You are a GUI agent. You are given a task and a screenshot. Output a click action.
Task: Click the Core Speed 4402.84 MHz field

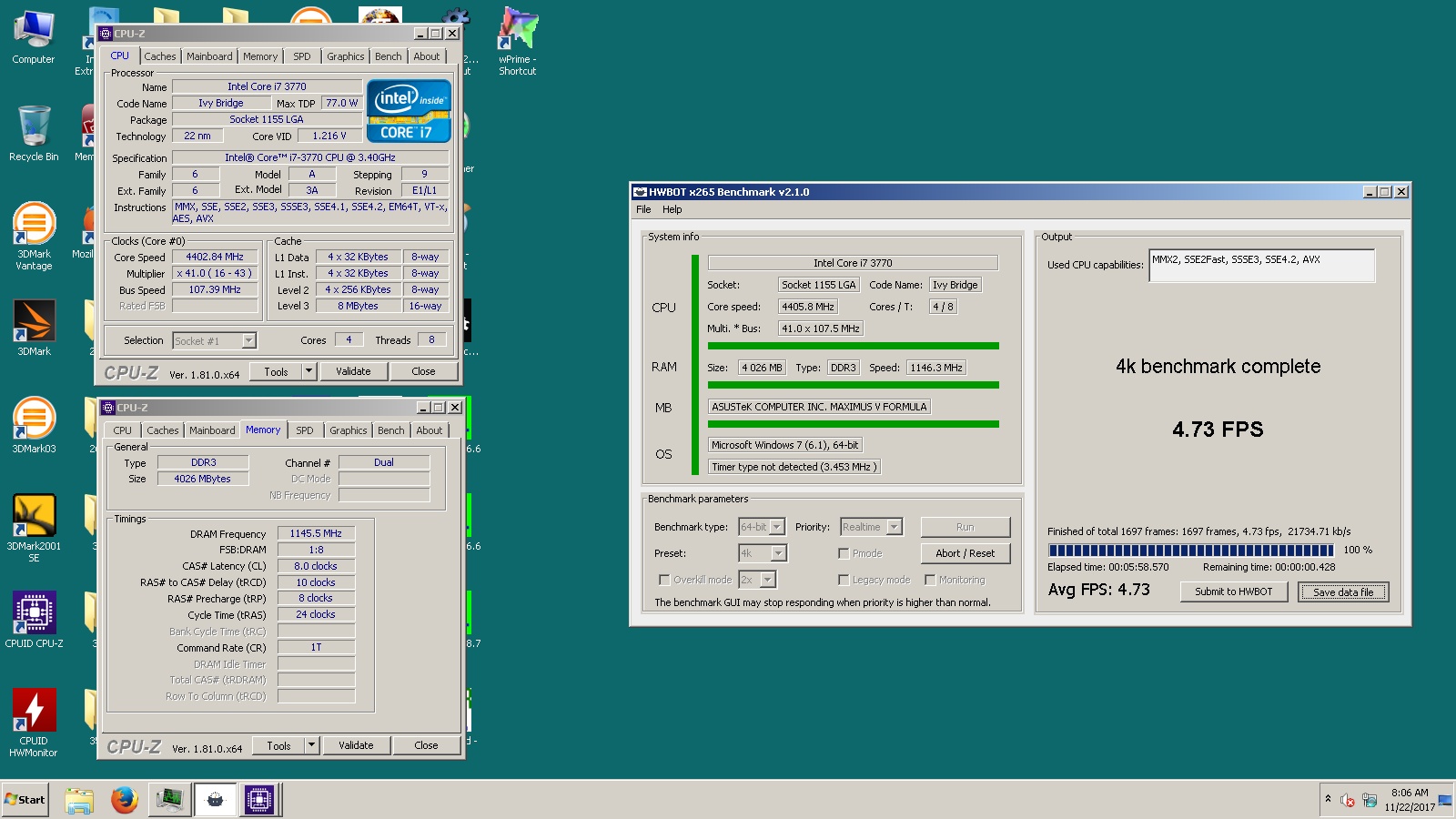tap(215, 257)
